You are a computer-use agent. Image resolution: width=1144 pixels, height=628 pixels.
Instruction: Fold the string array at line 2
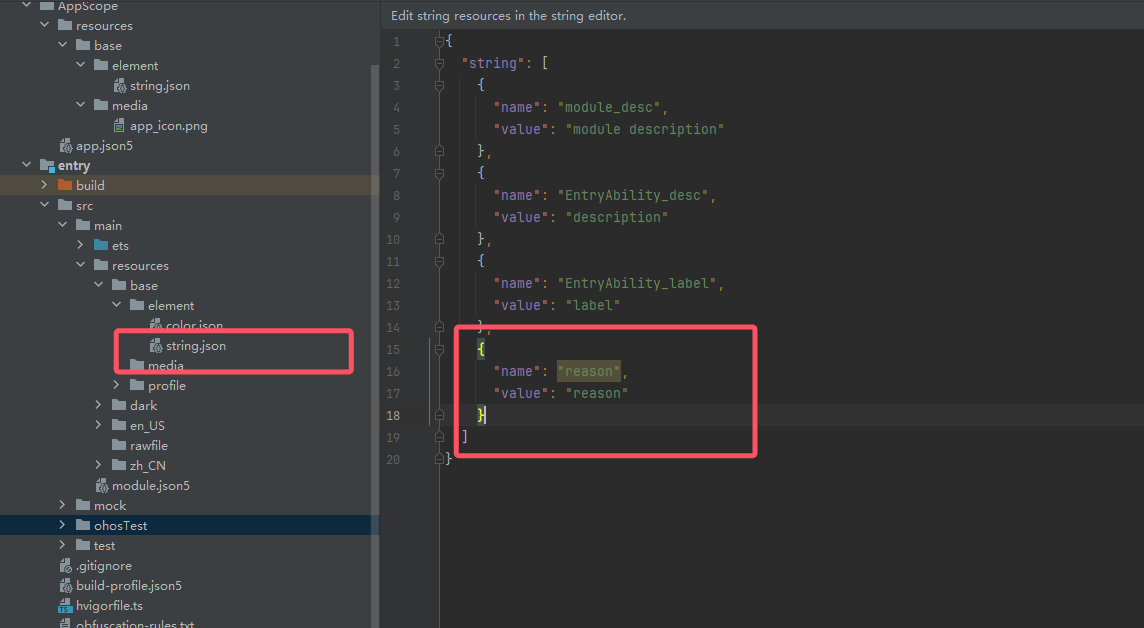439,63
